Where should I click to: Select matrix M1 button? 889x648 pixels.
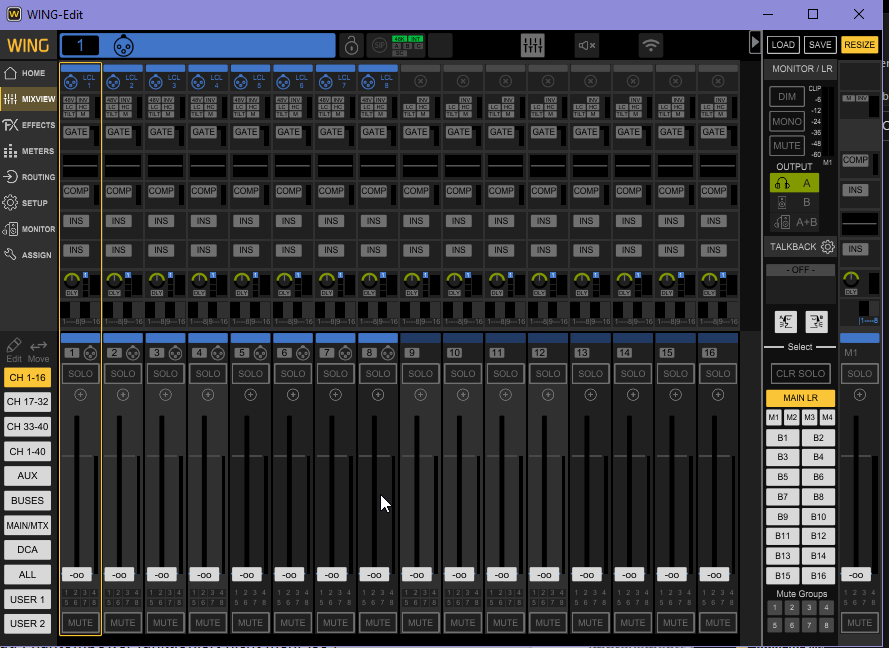click(x=773, y=418)
